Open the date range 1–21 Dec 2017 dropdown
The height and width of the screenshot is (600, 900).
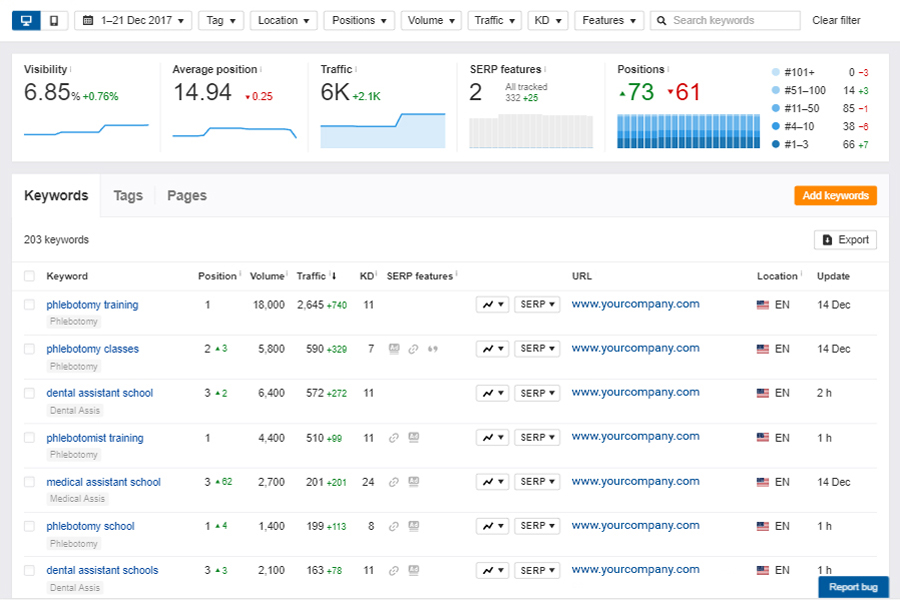click(x=133, y=20)
